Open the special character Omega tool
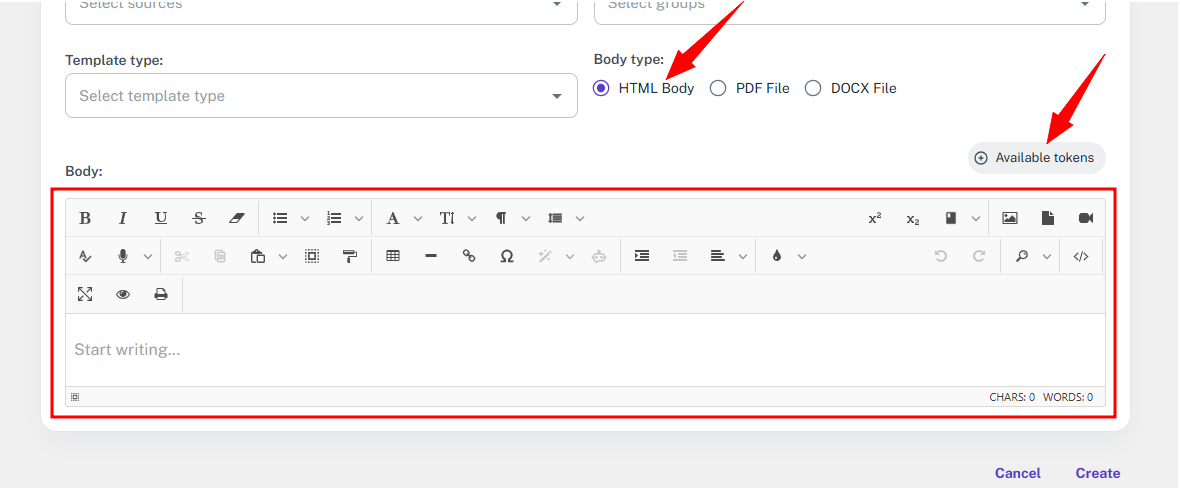This screenshot has height=488, width=1180. [507, 256]
